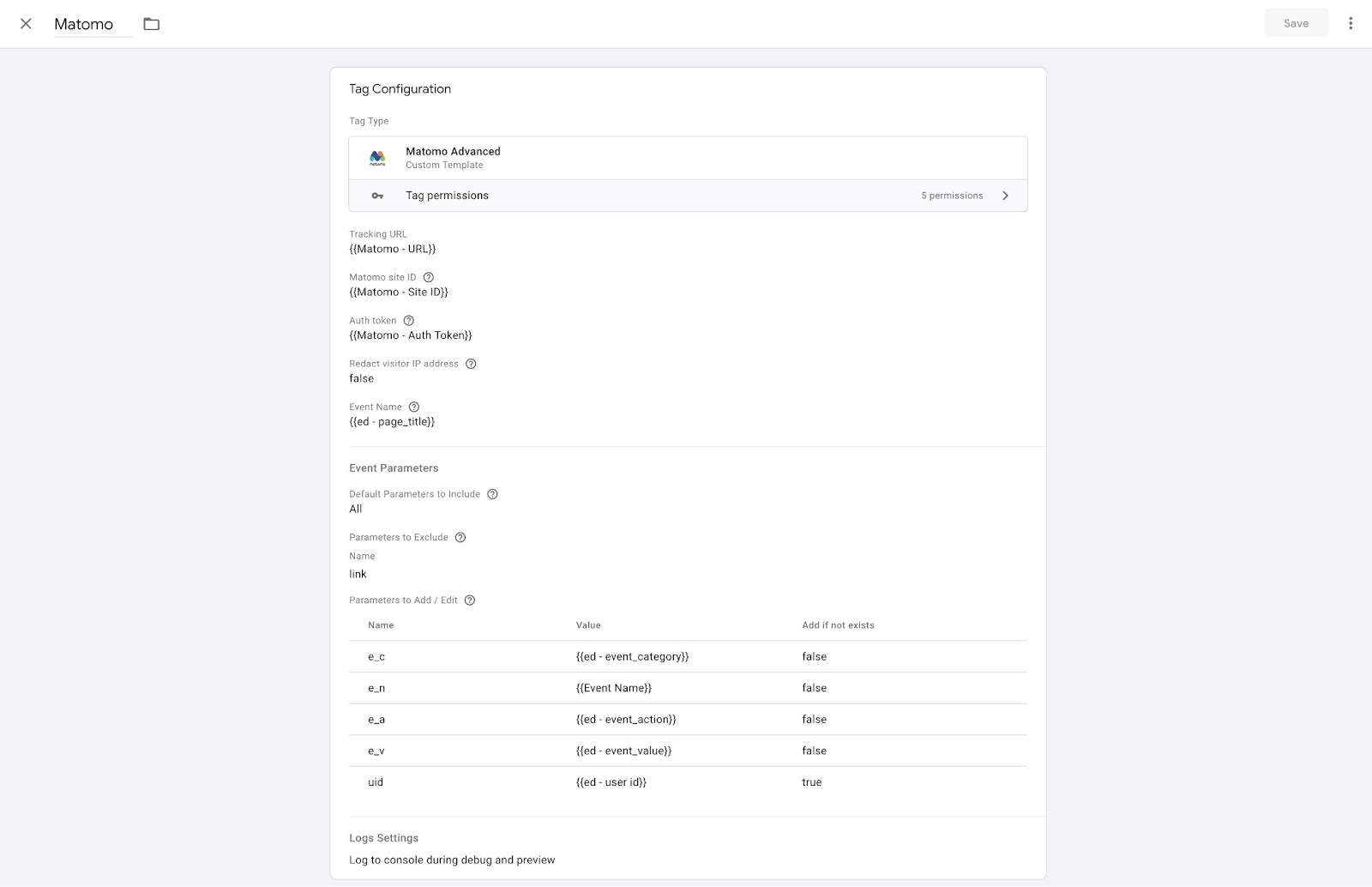Viewport: 1372px width, 887px height.
Task: Click the key icon beside Tag permissions
Action: (x=377, y=196)
